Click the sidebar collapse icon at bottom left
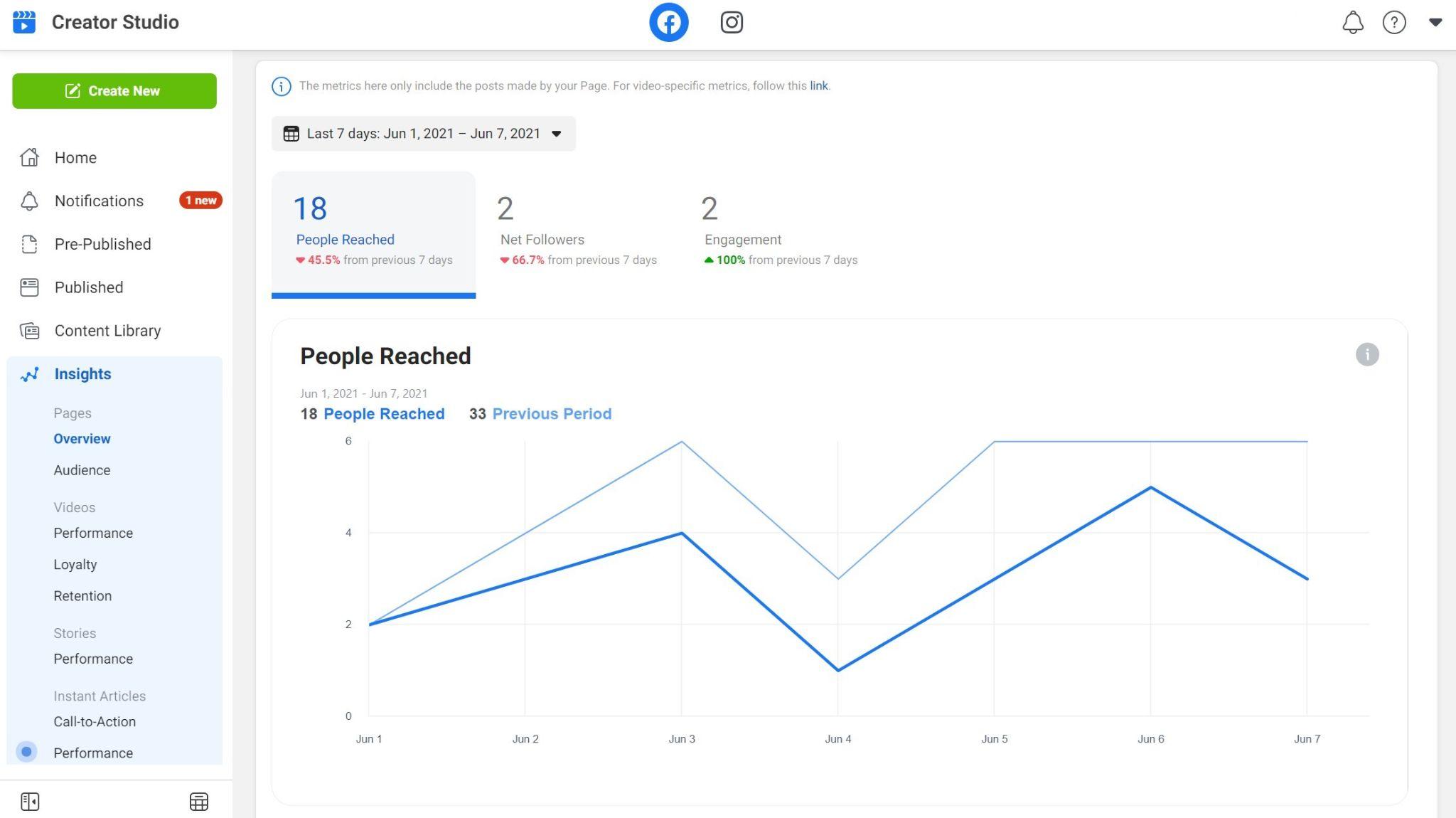 click(x=30, y=801)
